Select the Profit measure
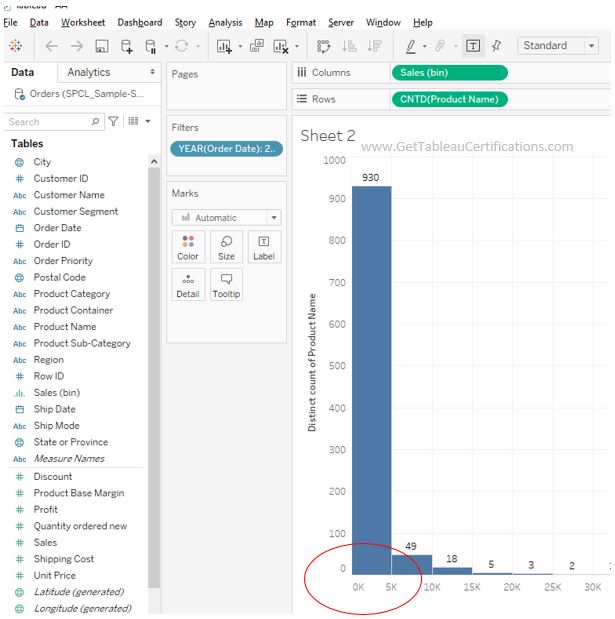 tap(45, 510)
